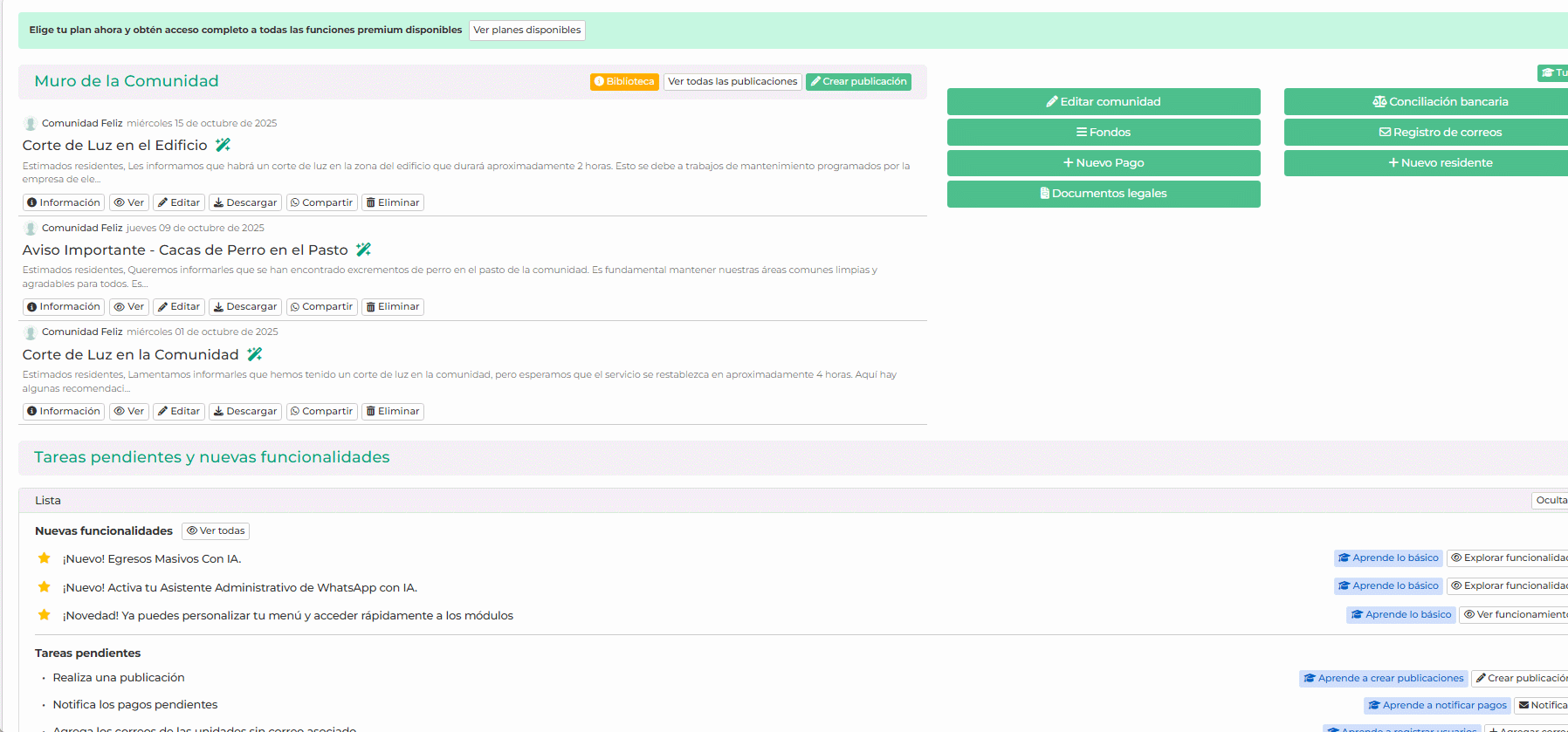Click Ver for Cacas de Perro post
This screenshot has width=1568, height=732.
pyautogui.click(x=129, y=307)
